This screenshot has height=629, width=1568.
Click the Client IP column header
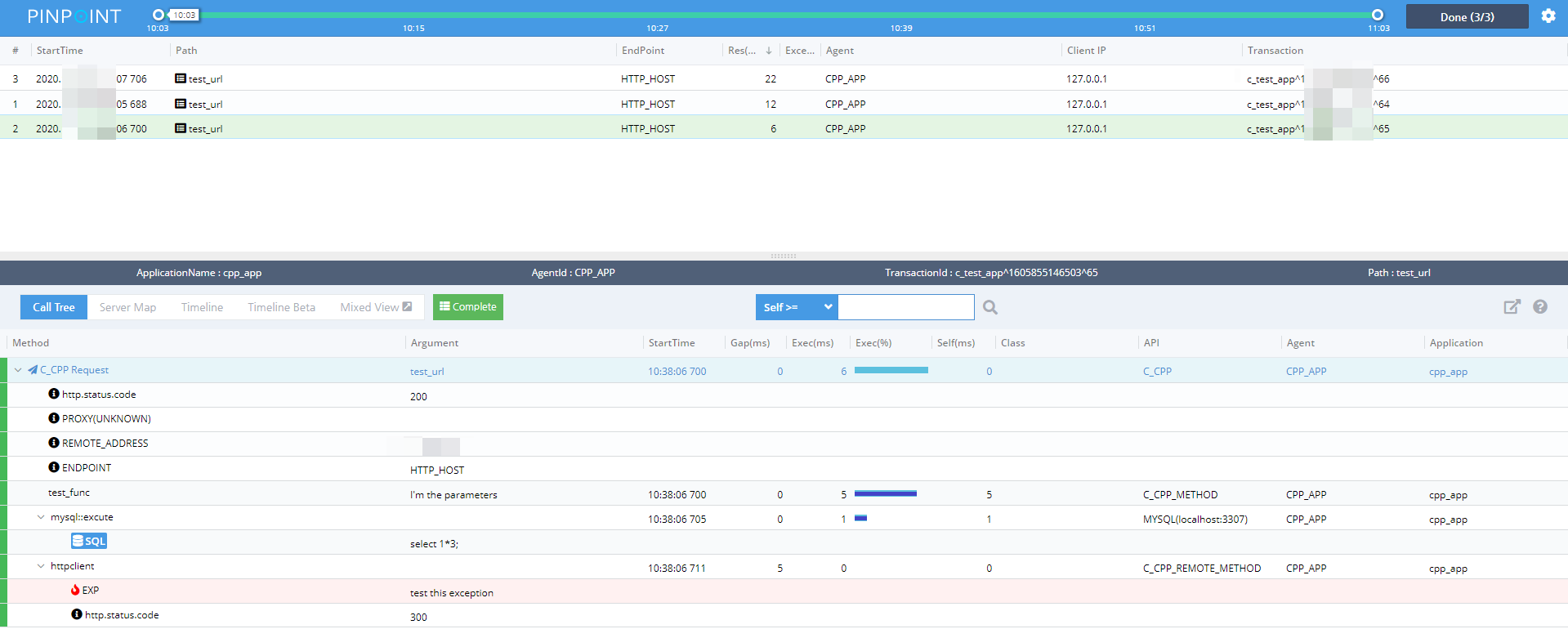coord(1086,51)
